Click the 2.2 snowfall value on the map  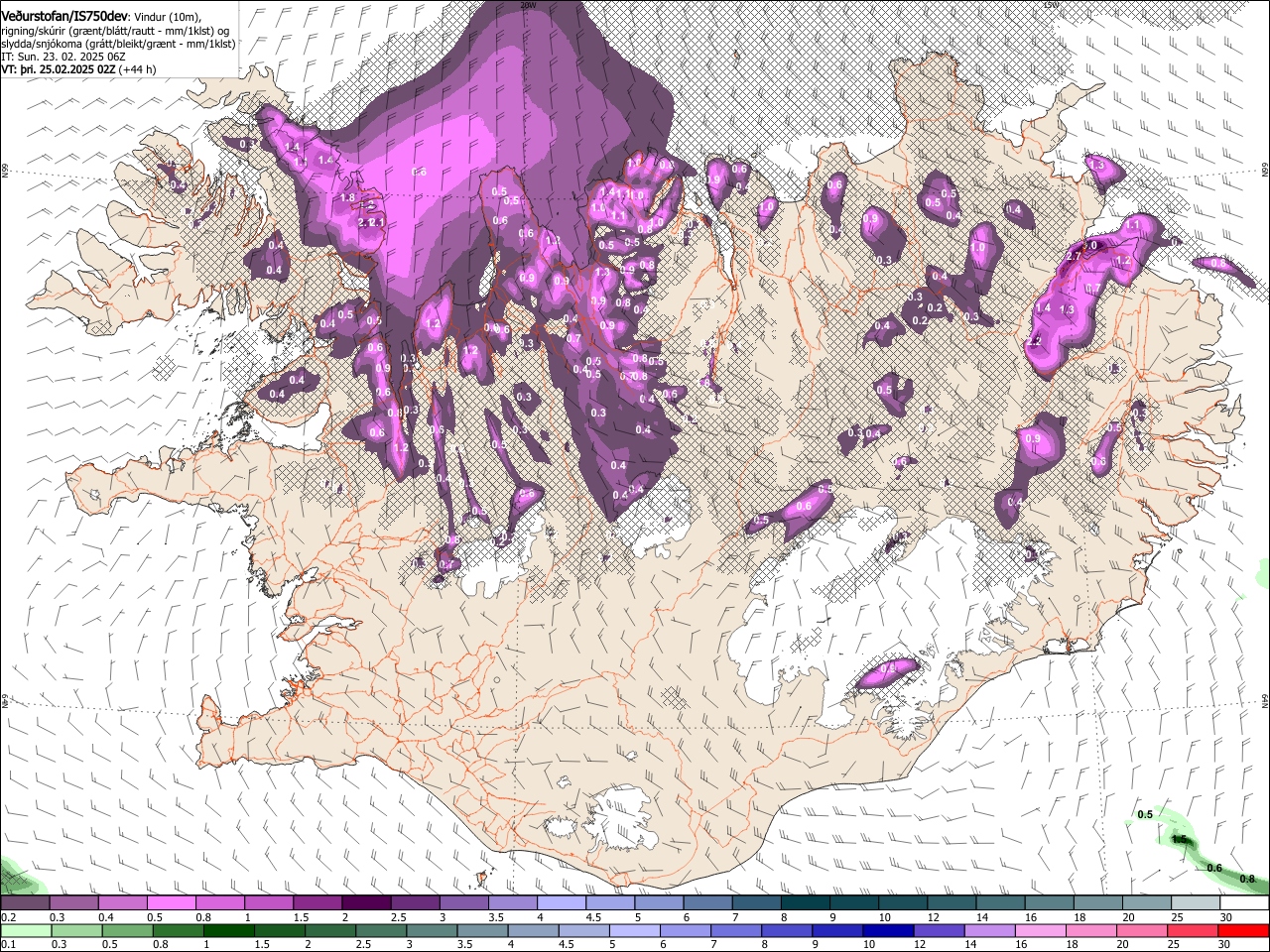[1034, 341]
